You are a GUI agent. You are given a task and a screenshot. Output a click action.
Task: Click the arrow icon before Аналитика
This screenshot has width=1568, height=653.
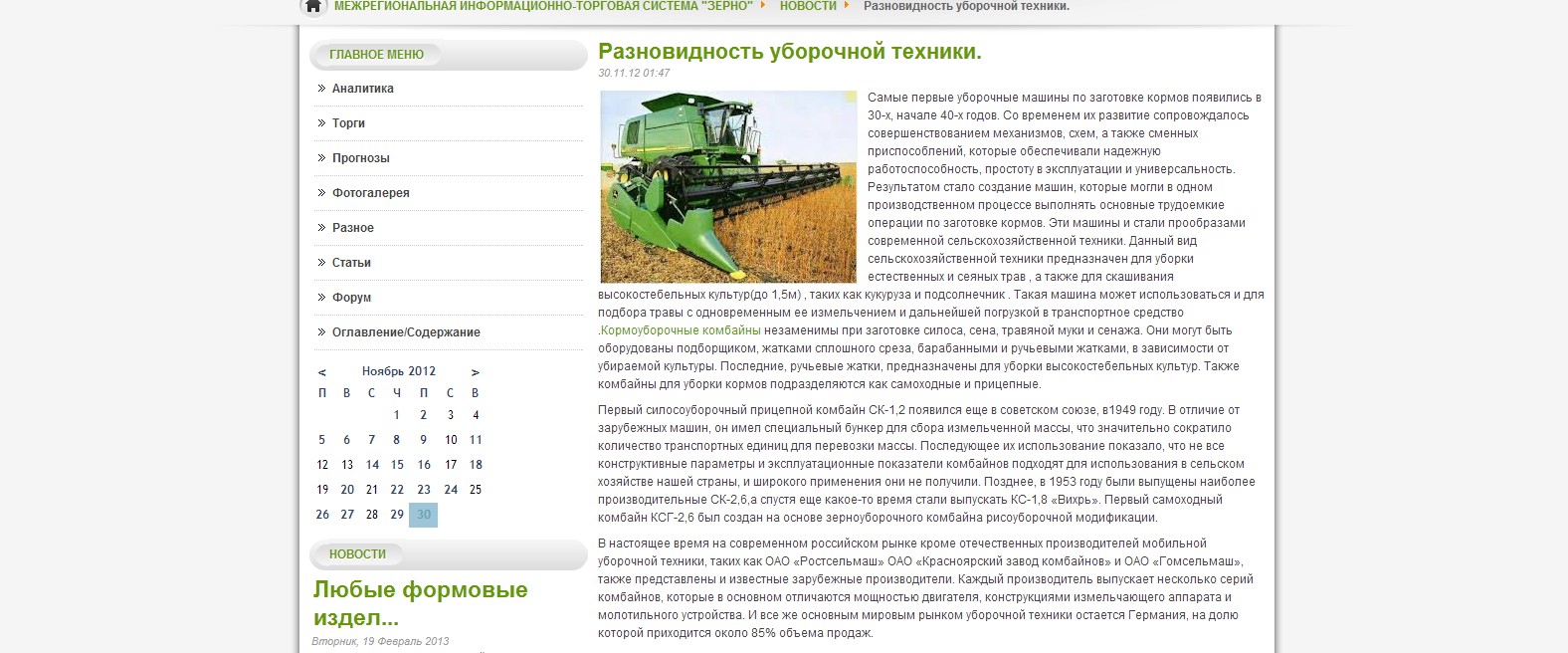tap(321, 89)
